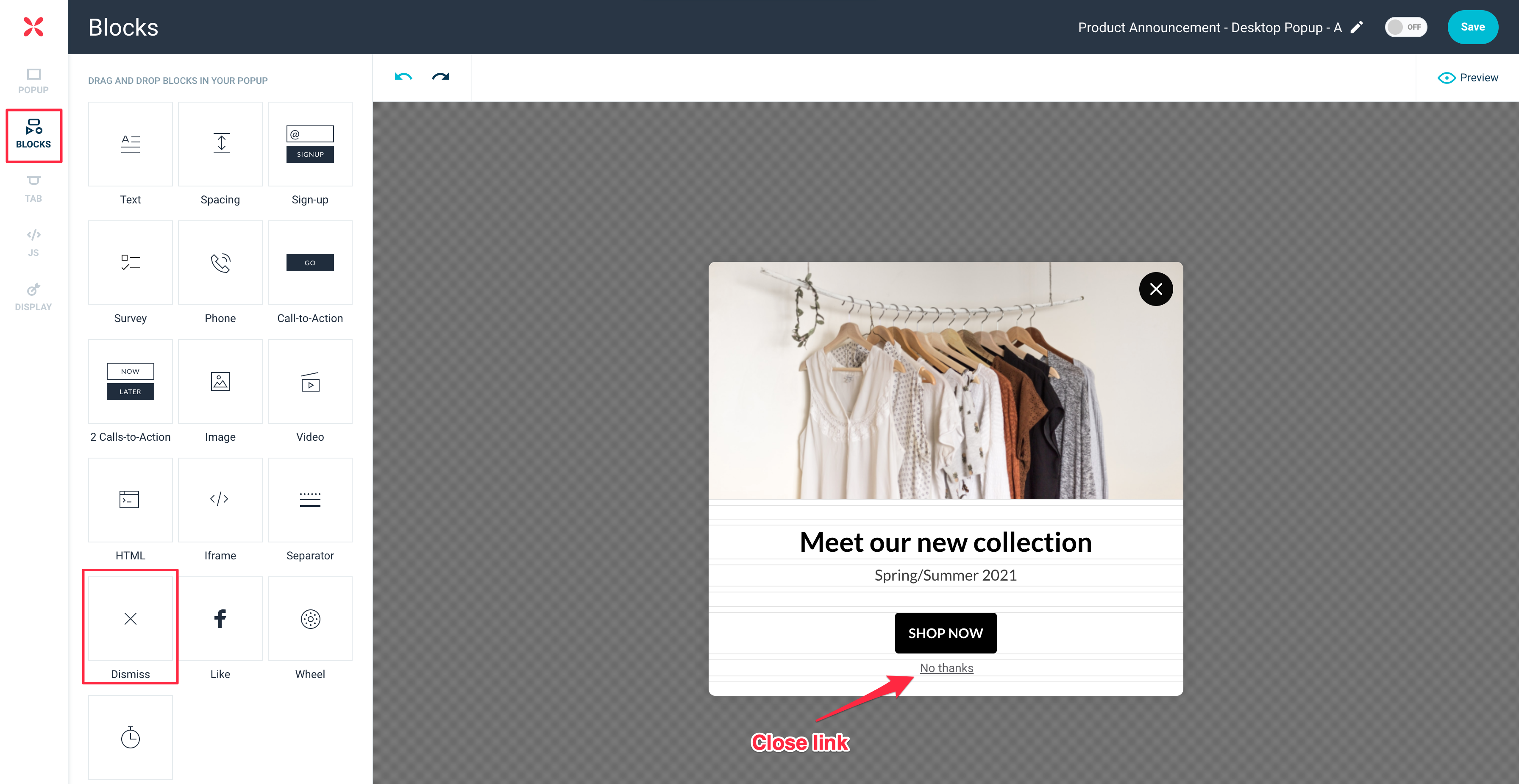
Task: Select the Separator block
Action: [310, 500]
